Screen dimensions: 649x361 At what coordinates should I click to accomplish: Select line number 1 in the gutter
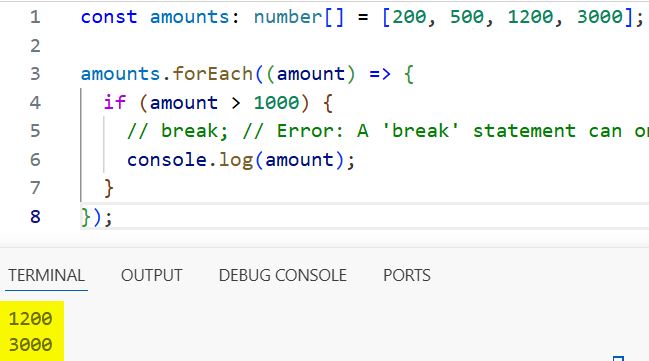point(35,17)
